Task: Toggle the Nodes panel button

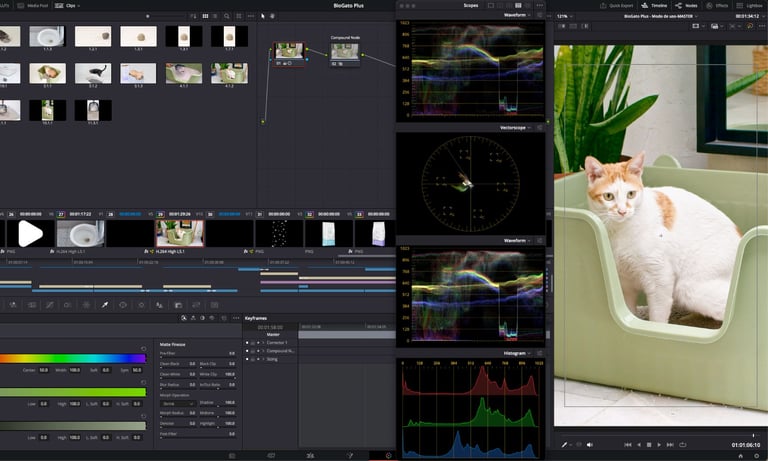Action: (686, 6)
